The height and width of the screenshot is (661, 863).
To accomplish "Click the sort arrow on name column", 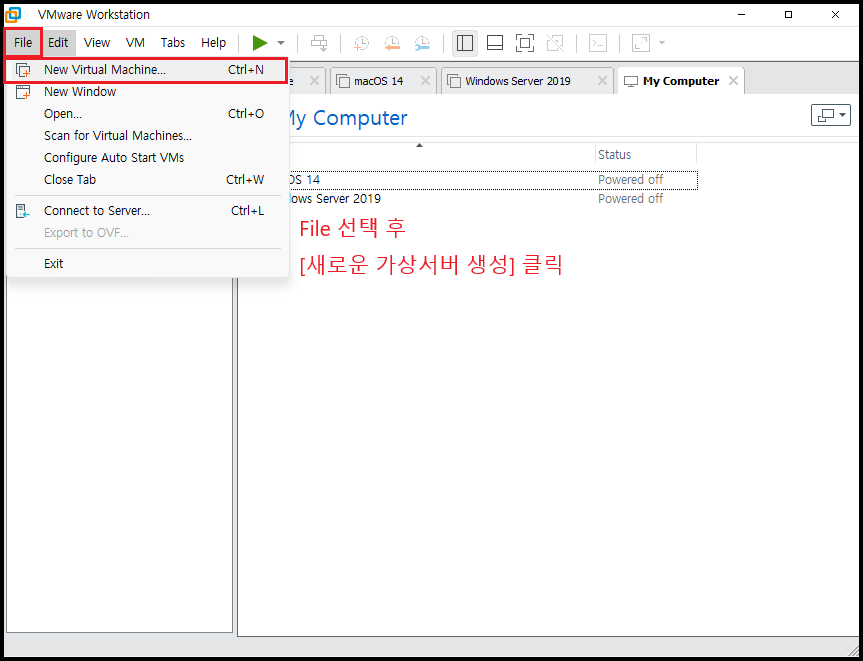I will point(419,145).
